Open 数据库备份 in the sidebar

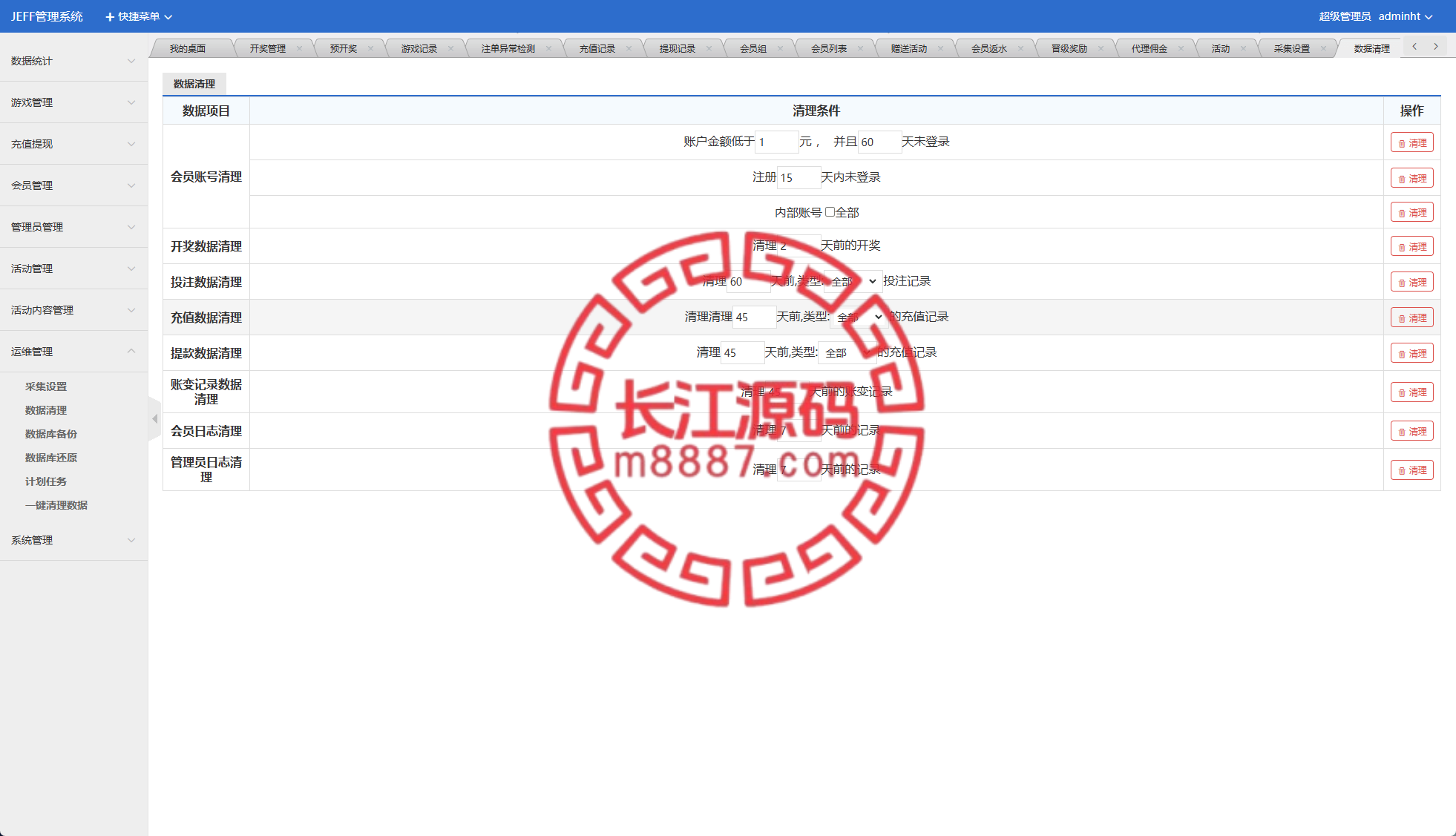tap(51, 434)
